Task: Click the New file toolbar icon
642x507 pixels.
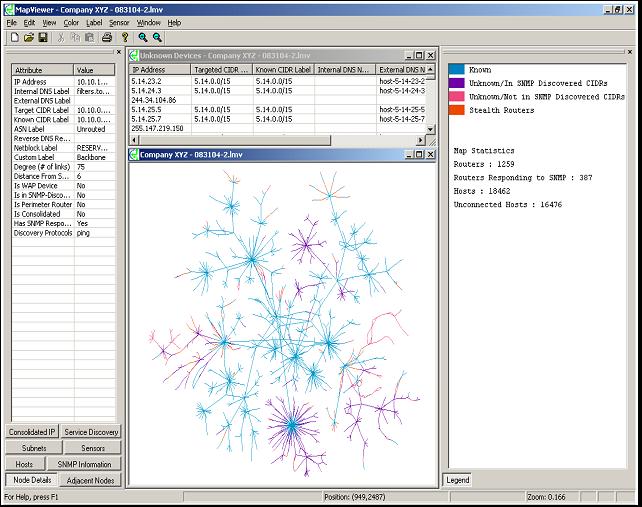Action: [15, 37]
